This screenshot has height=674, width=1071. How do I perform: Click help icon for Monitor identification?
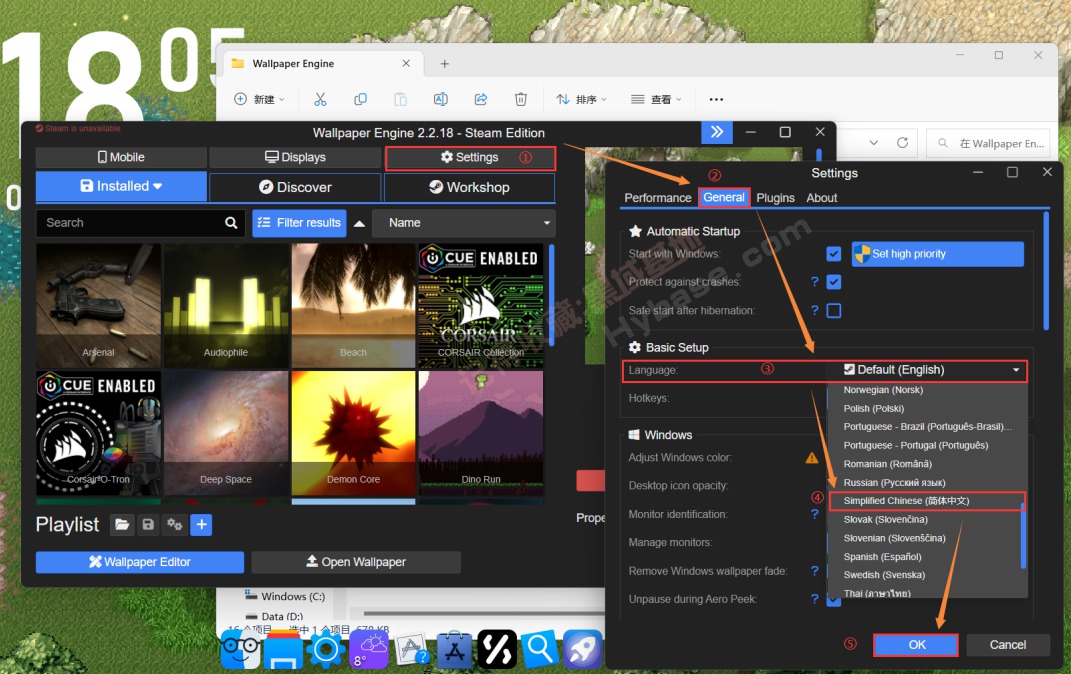coord(814,514)
